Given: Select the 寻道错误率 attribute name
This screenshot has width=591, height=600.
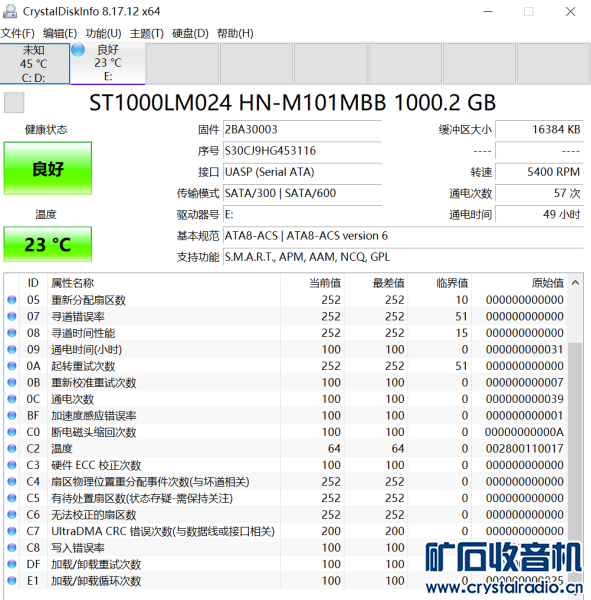Looking at the screenshot, I should tap(78, 316).
